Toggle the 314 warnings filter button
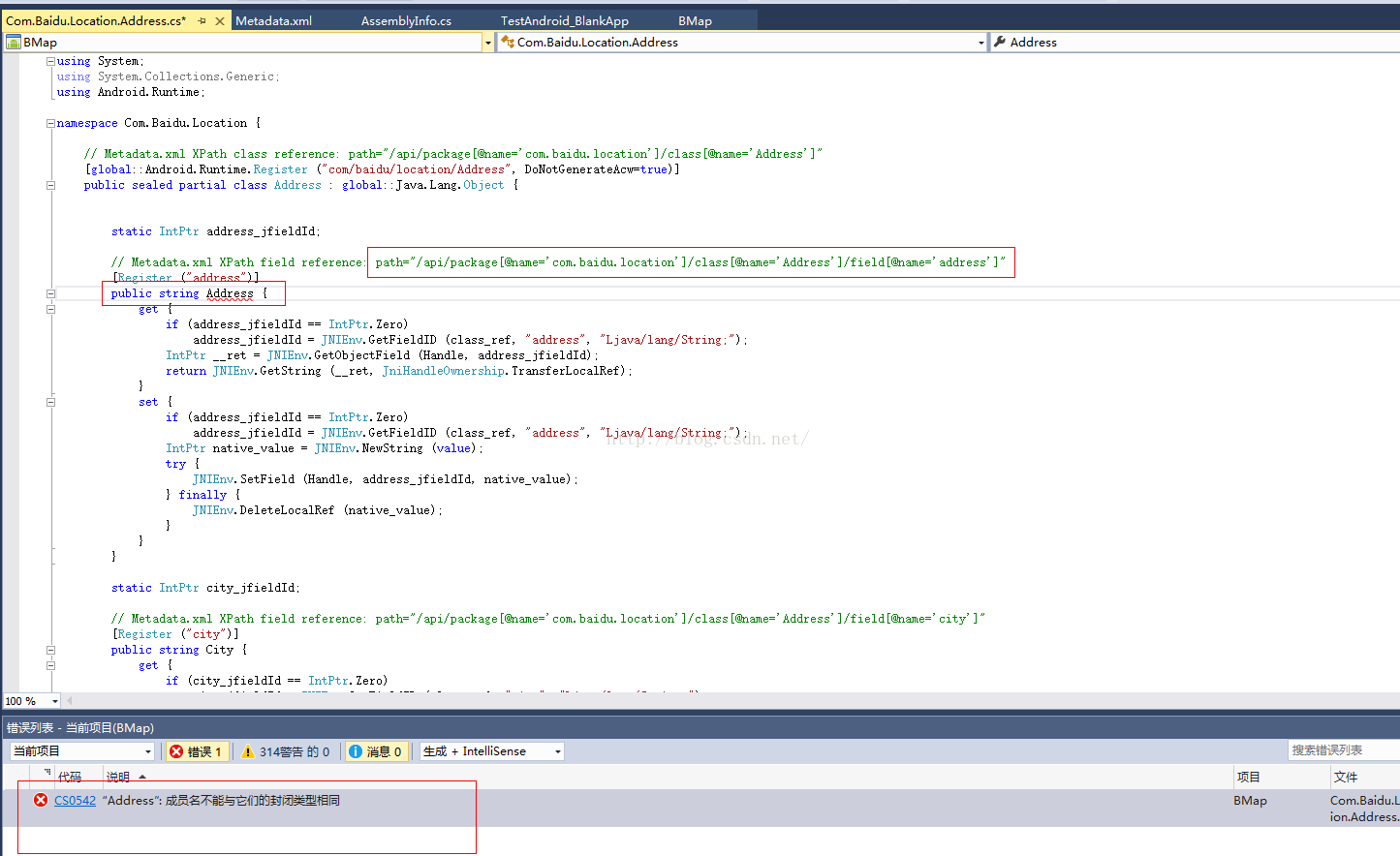 pos(285,751)
